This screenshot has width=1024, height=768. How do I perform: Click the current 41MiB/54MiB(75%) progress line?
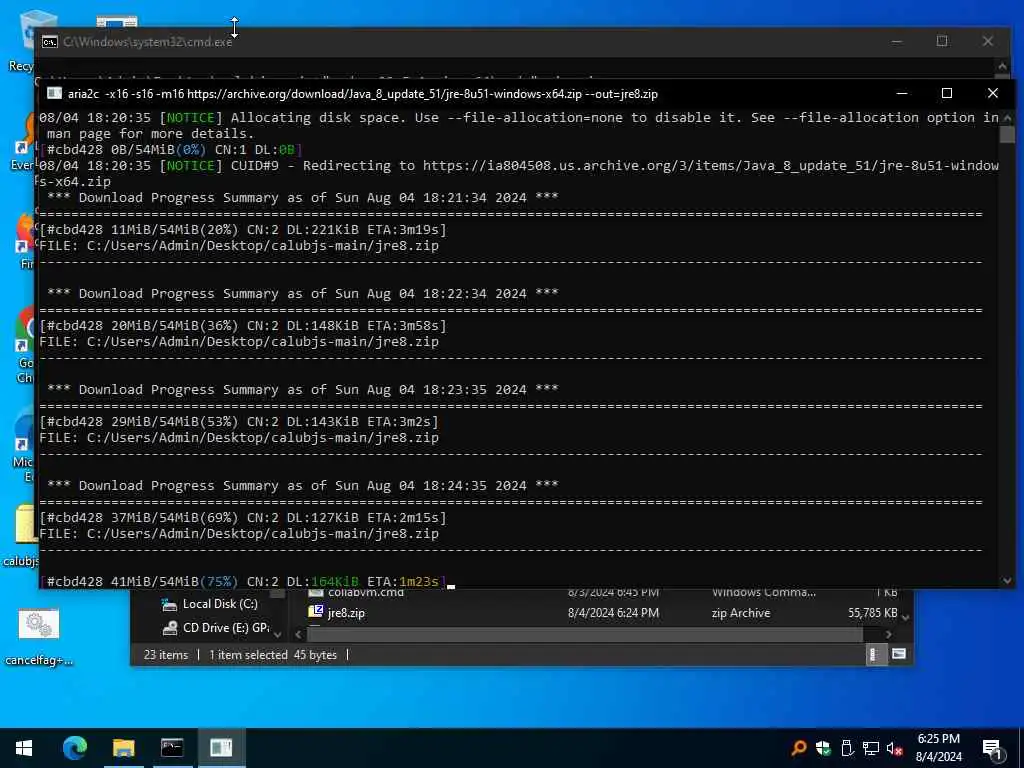coord(243,581)
